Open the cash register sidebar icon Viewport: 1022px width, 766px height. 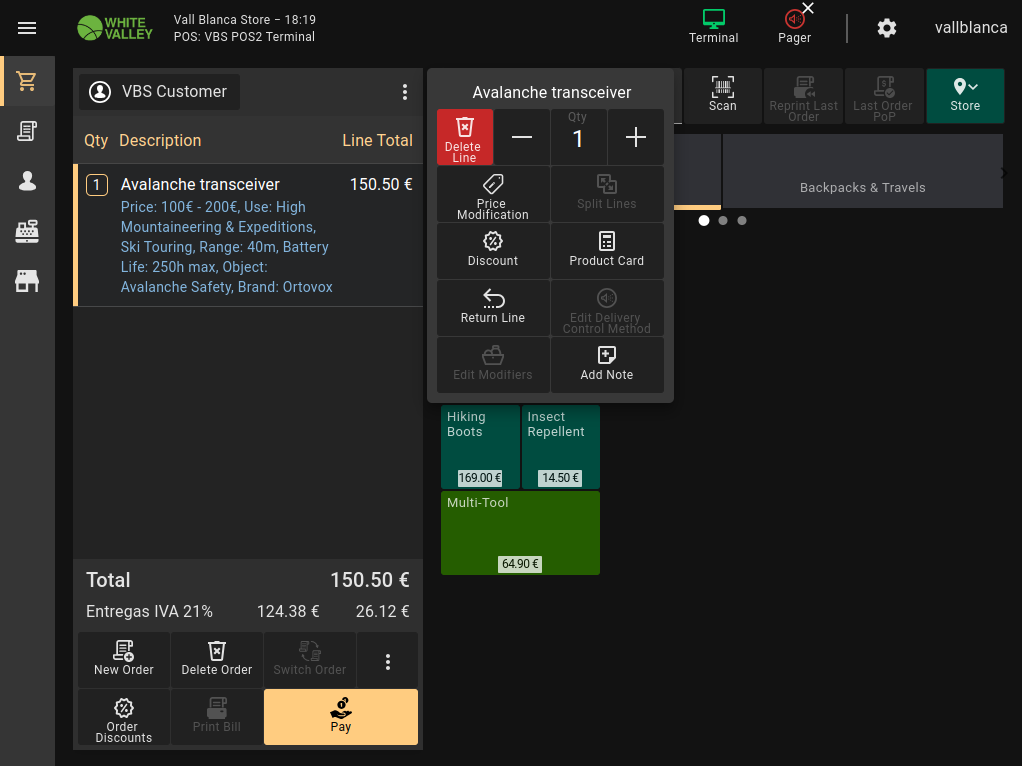(27, 231)
